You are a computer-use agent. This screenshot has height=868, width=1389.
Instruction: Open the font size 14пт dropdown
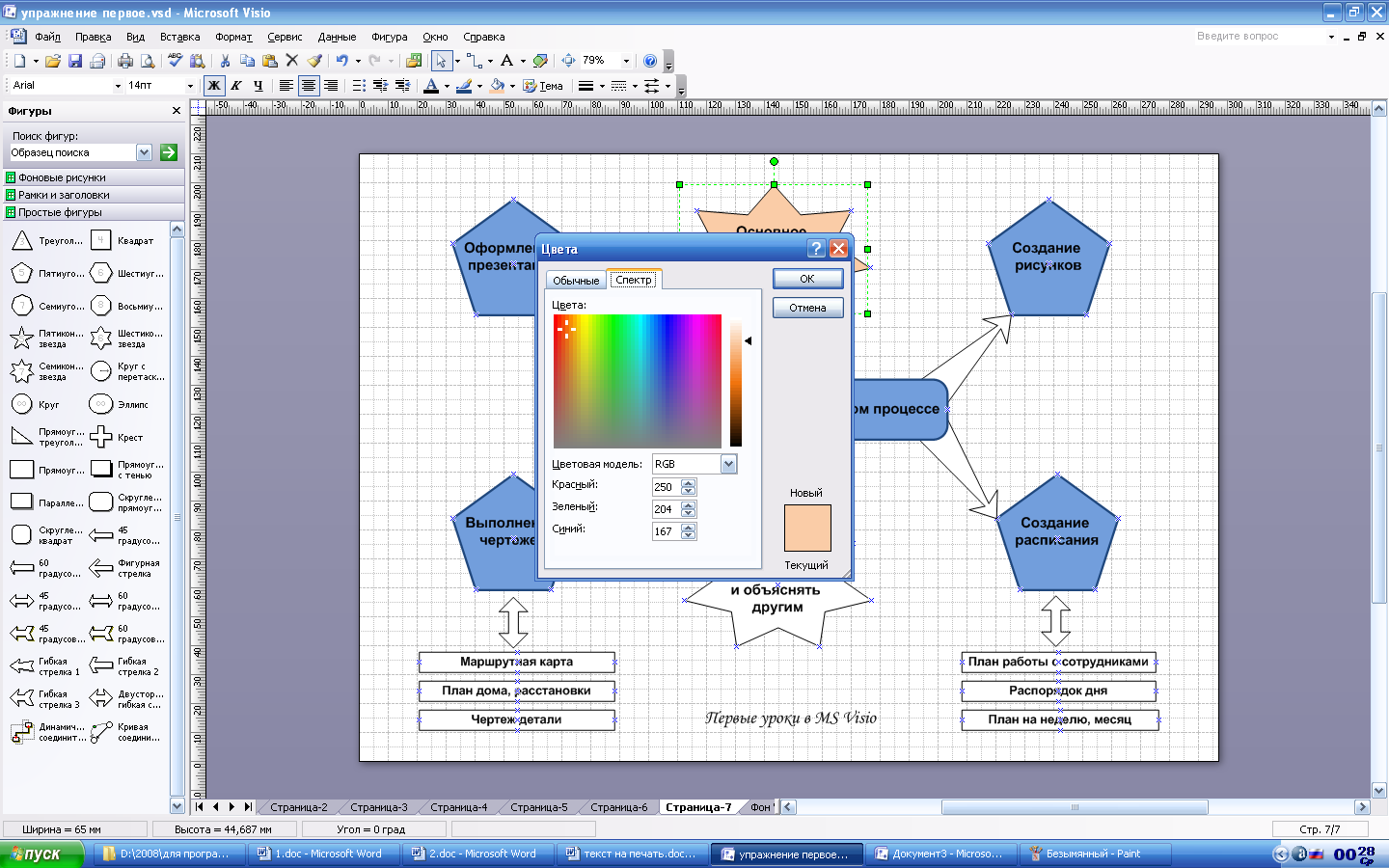[x=190, y=86]
